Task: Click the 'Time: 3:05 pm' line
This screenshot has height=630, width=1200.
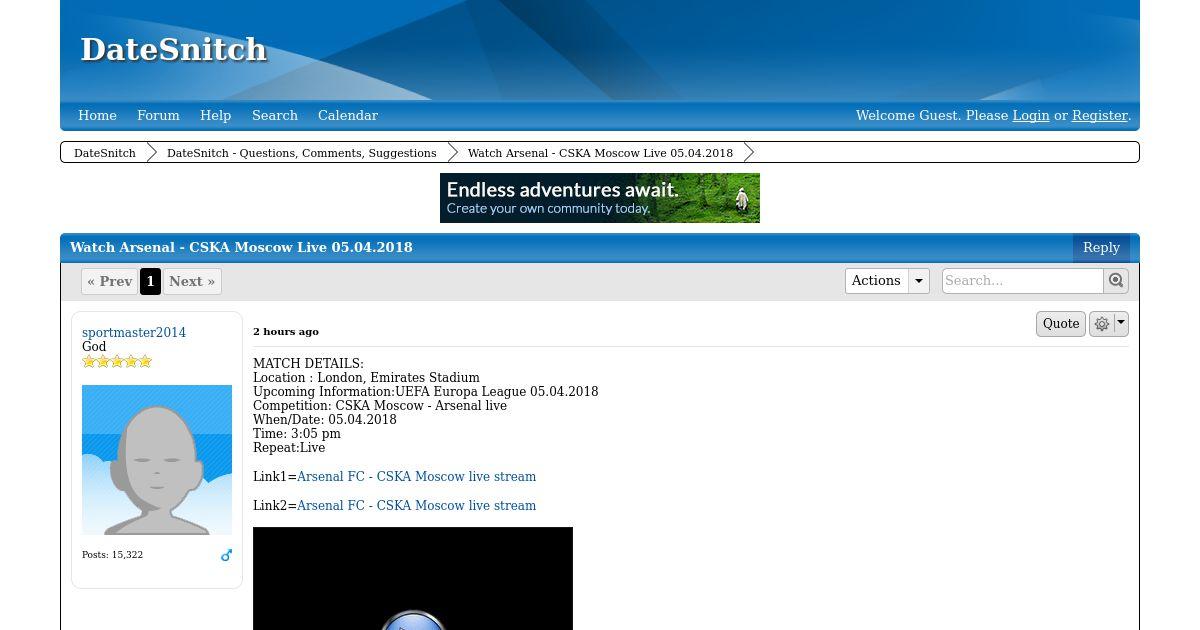Action: [x=297, y=434]
